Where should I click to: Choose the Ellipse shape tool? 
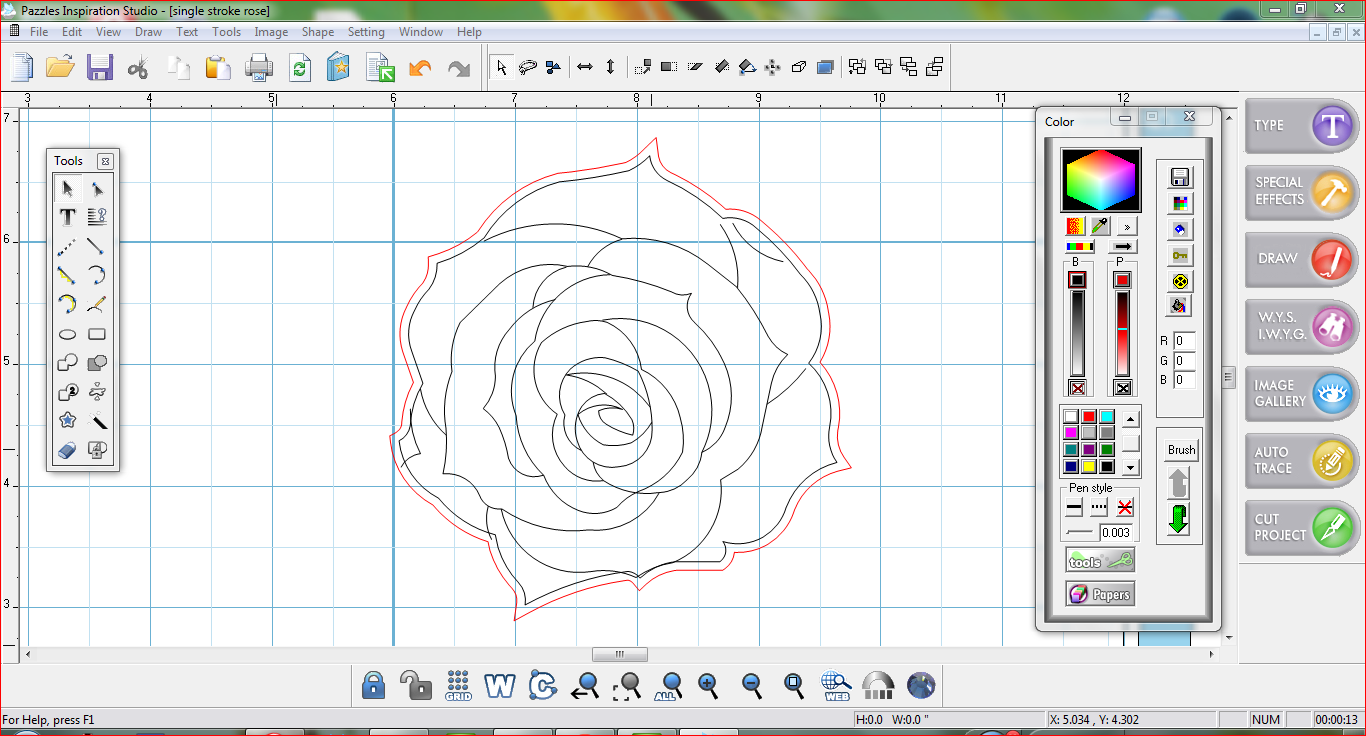(x=67, y=335)
